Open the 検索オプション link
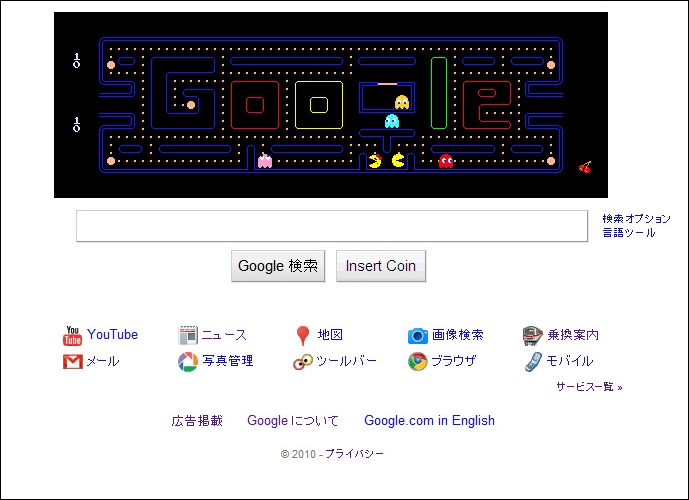 point(636,218)
